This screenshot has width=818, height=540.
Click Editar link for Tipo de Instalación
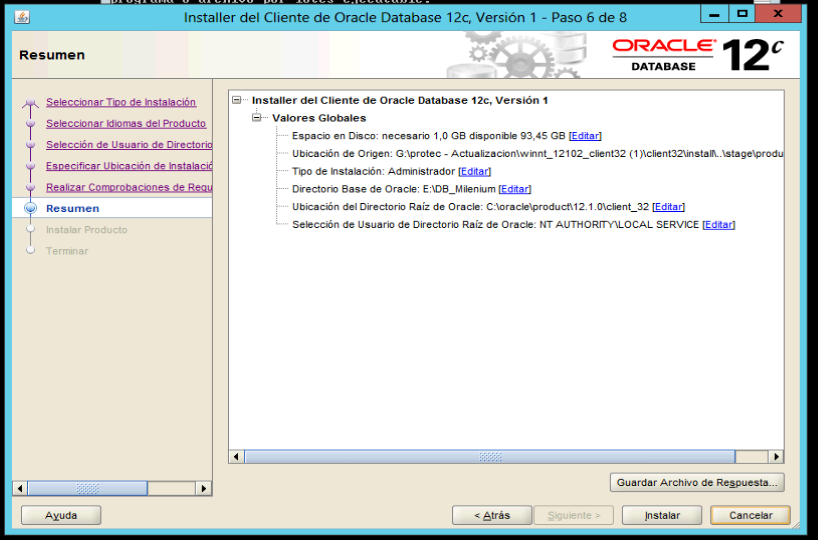474,172
